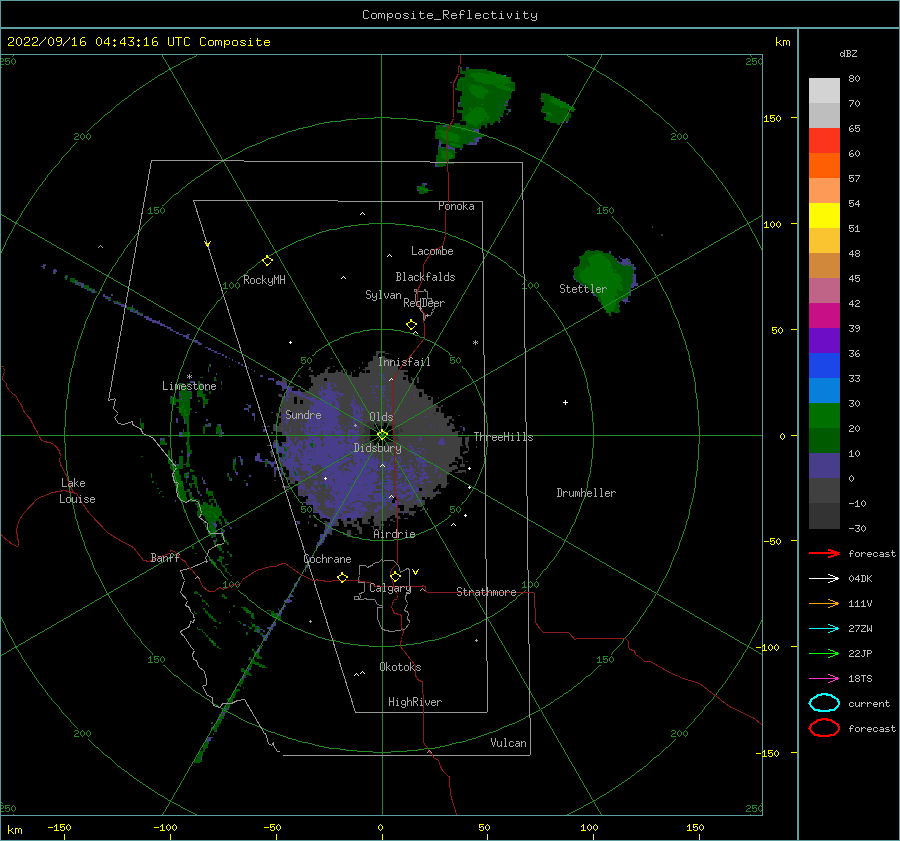Viewport: 900px width, 841px height.
Task: Click the Calgary label
Action: 390,588
